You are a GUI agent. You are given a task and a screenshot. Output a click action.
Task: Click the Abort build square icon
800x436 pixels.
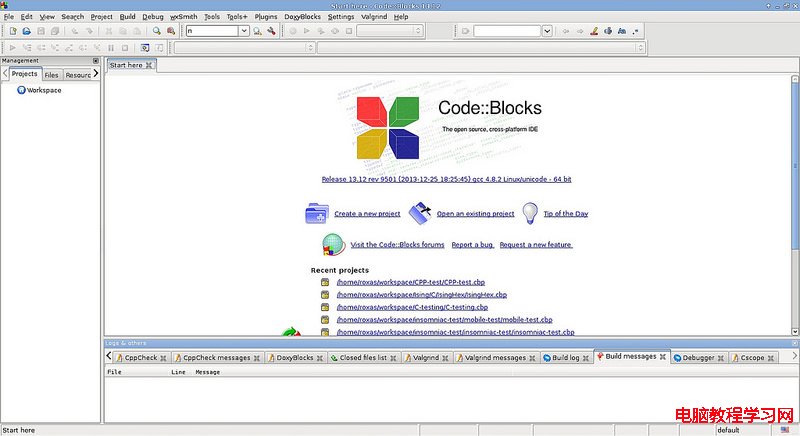pyautogui.click(x=349, y=31)
